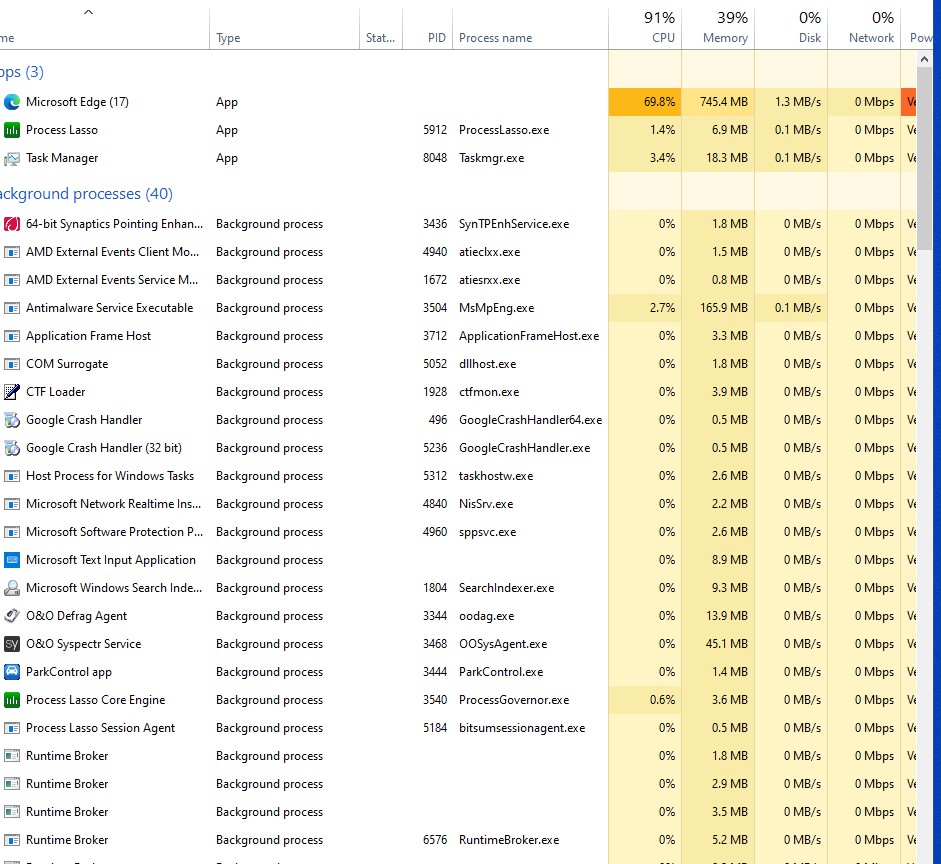
Task: Select the O&O Syspectr Service icon
Action: (12, 644)
